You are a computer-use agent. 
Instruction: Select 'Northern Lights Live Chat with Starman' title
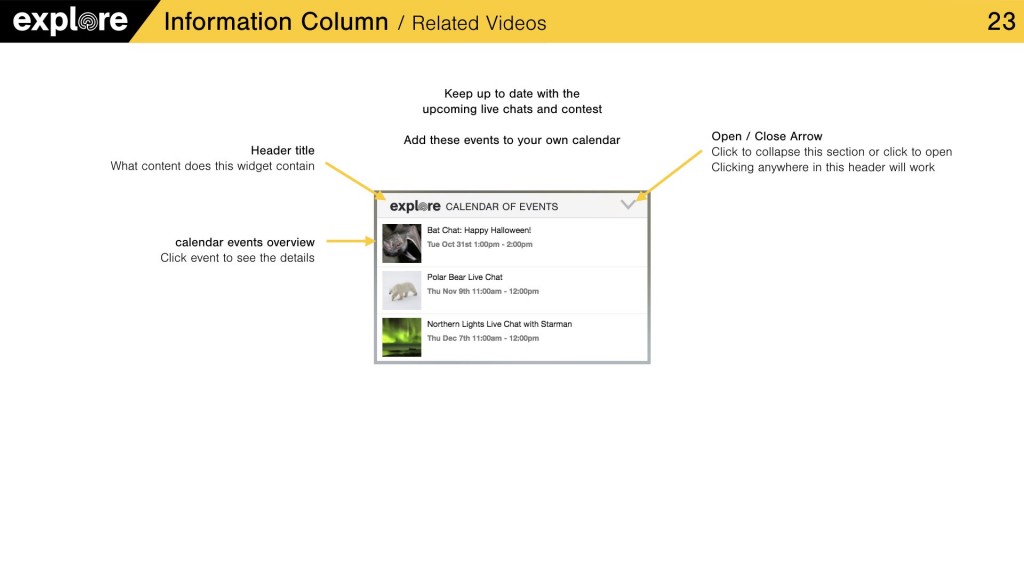pos(499,324)
